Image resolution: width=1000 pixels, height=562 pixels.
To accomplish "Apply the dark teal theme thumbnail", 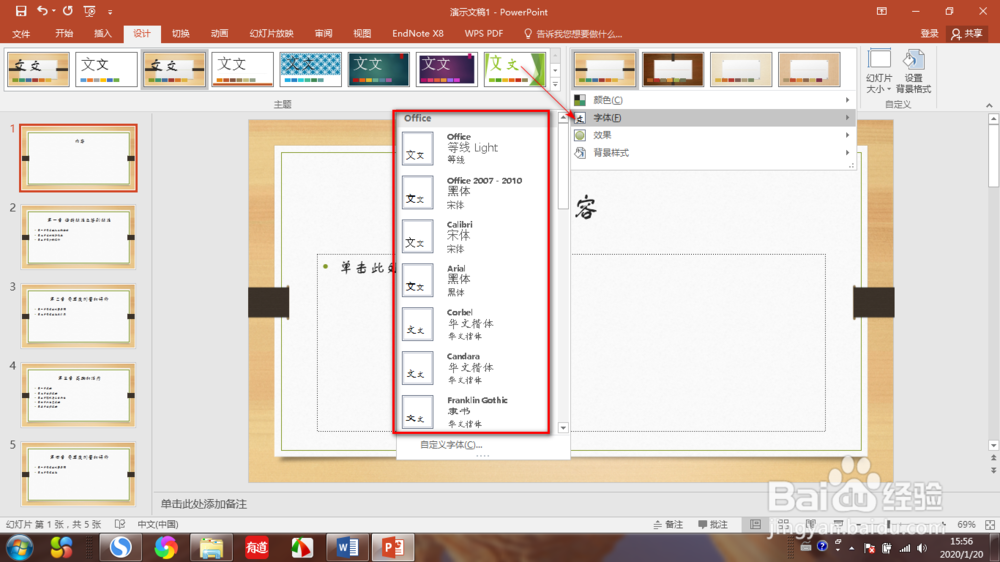I will pyautogui.click(x=378, y=69).
